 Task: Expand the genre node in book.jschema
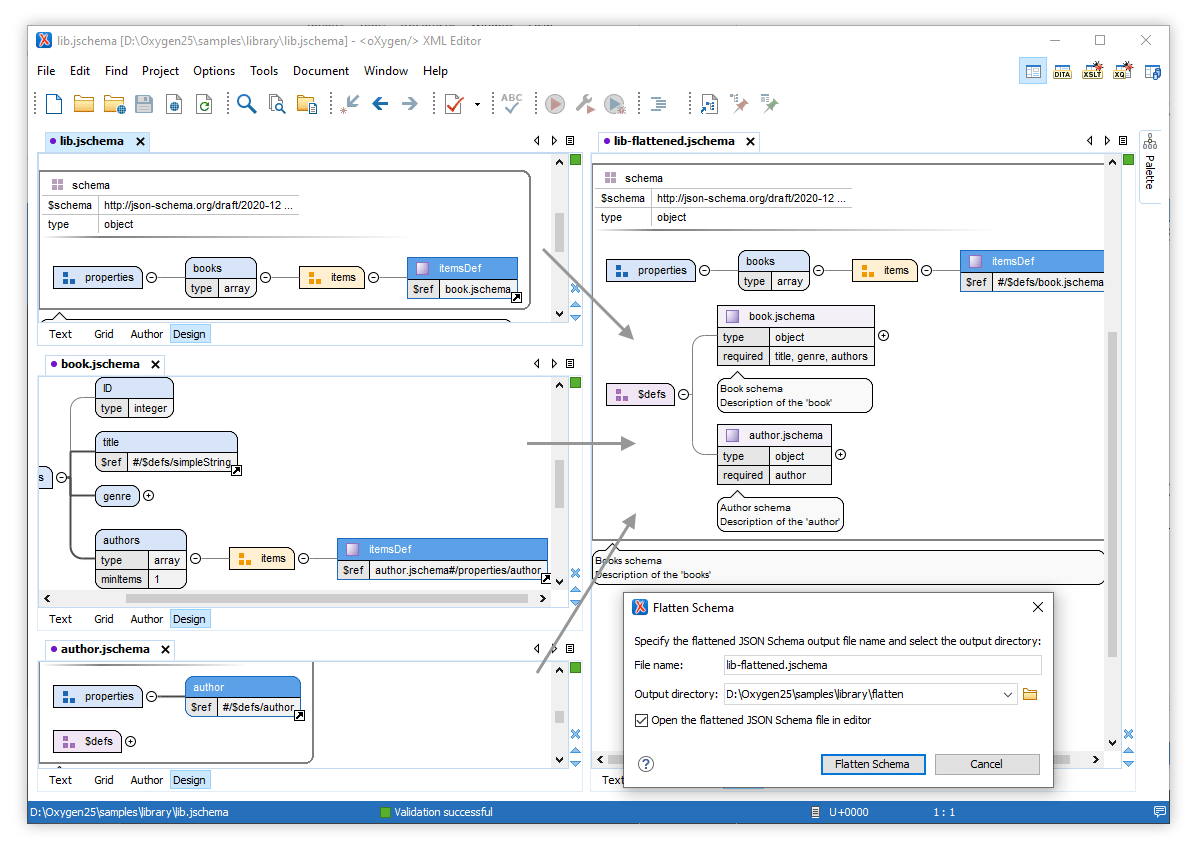[x=149, y=495]
